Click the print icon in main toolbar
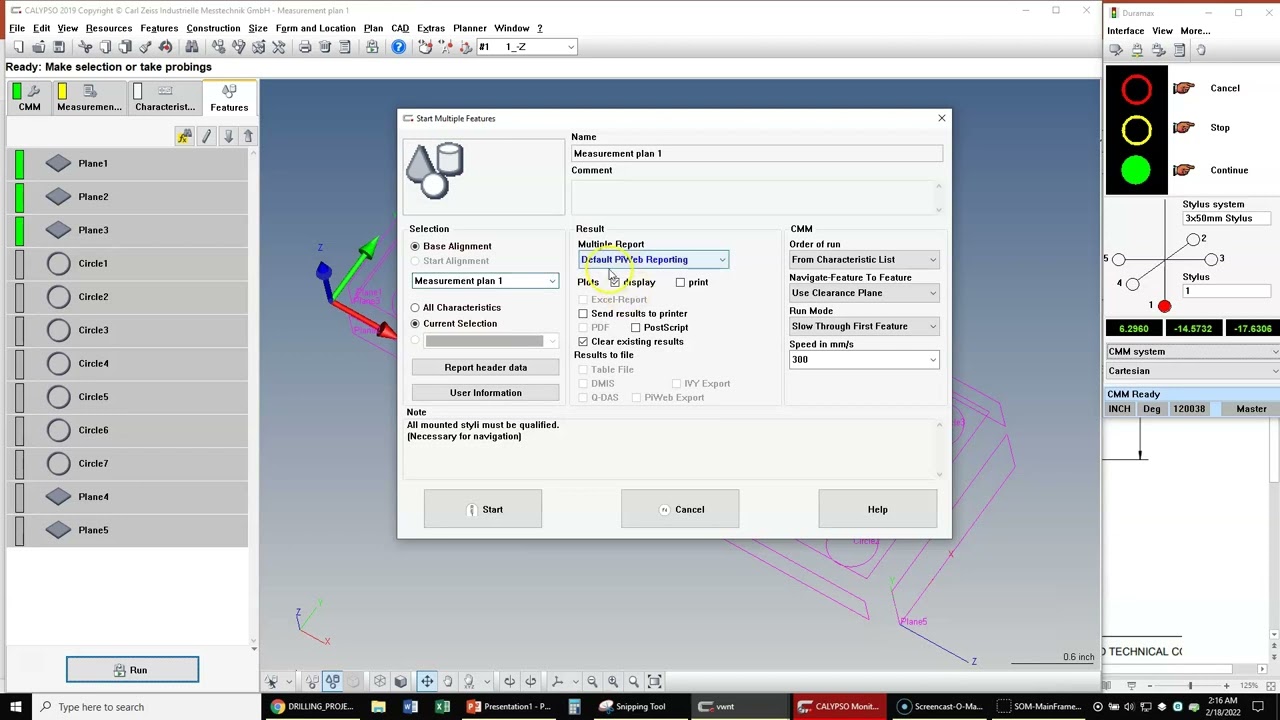Viewport: 1280px width, 720px height. coord(305,47)
